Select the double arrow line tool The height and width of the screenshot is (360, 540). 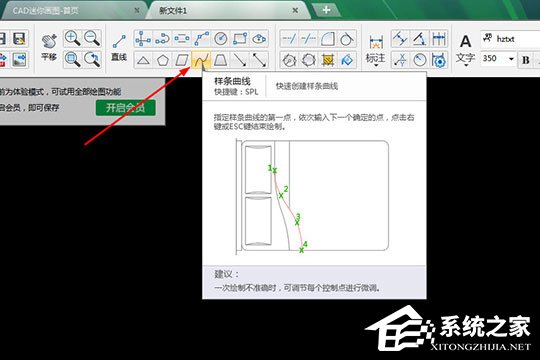[x=259, y=60]
